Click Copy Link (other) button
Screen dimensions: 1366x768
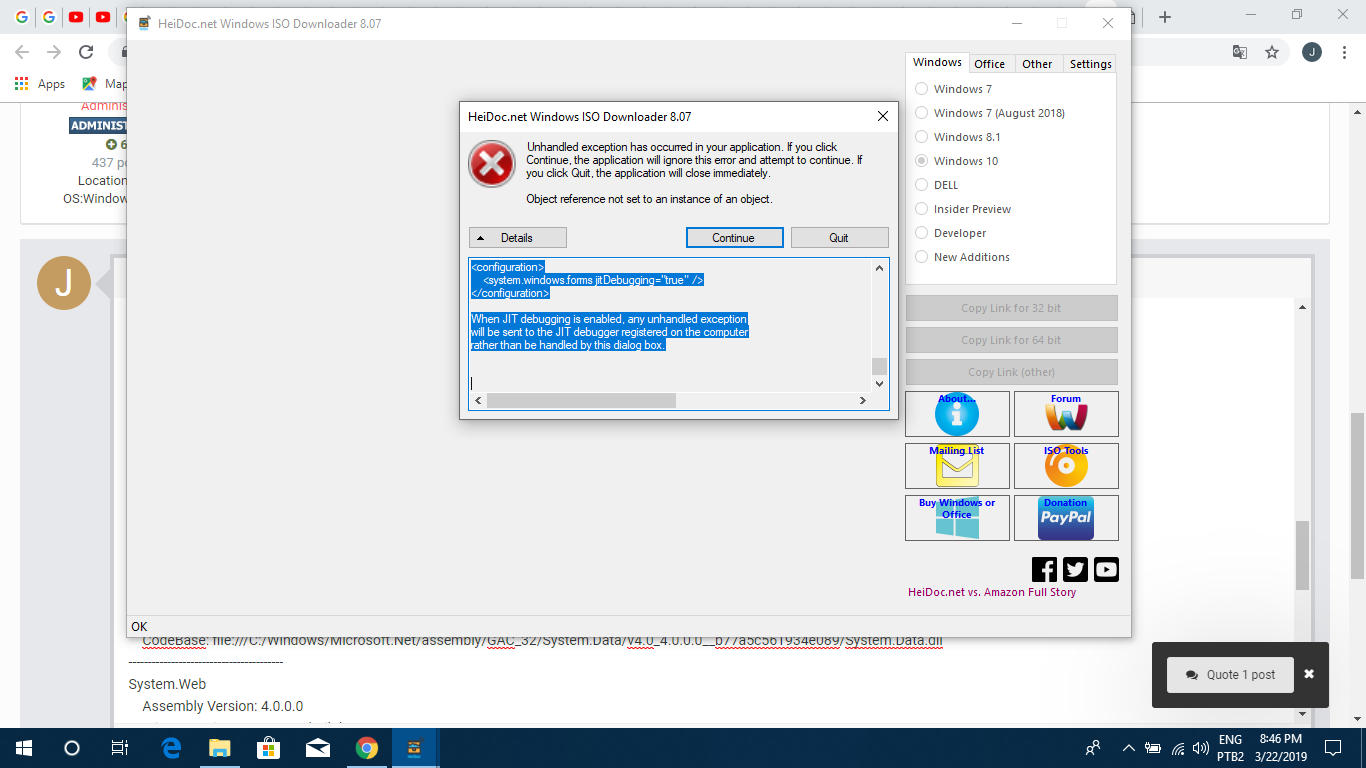point(1011,372)
